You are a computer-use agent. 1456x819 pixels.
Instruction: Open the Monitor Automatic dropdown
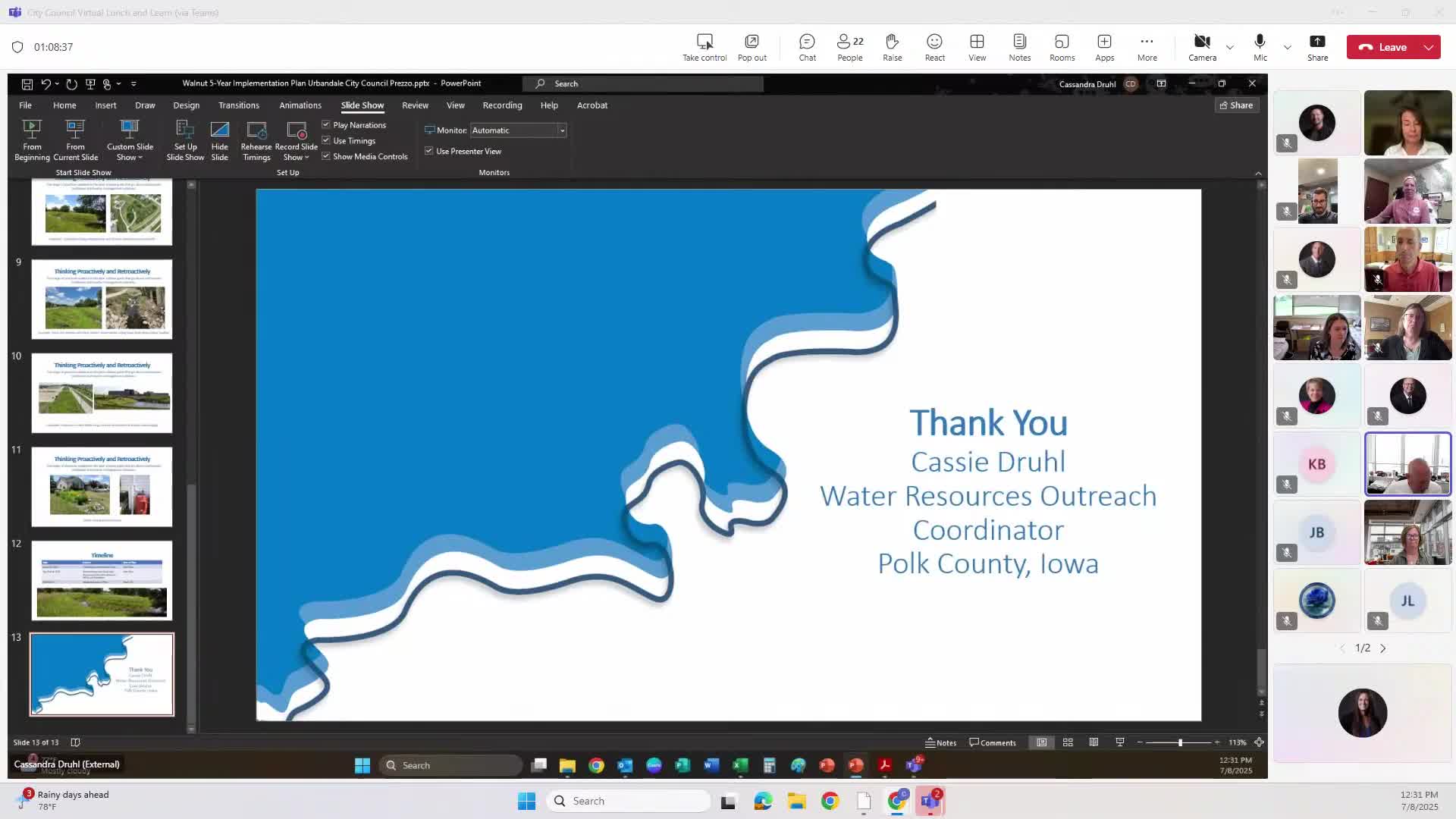tap(562, 130)
